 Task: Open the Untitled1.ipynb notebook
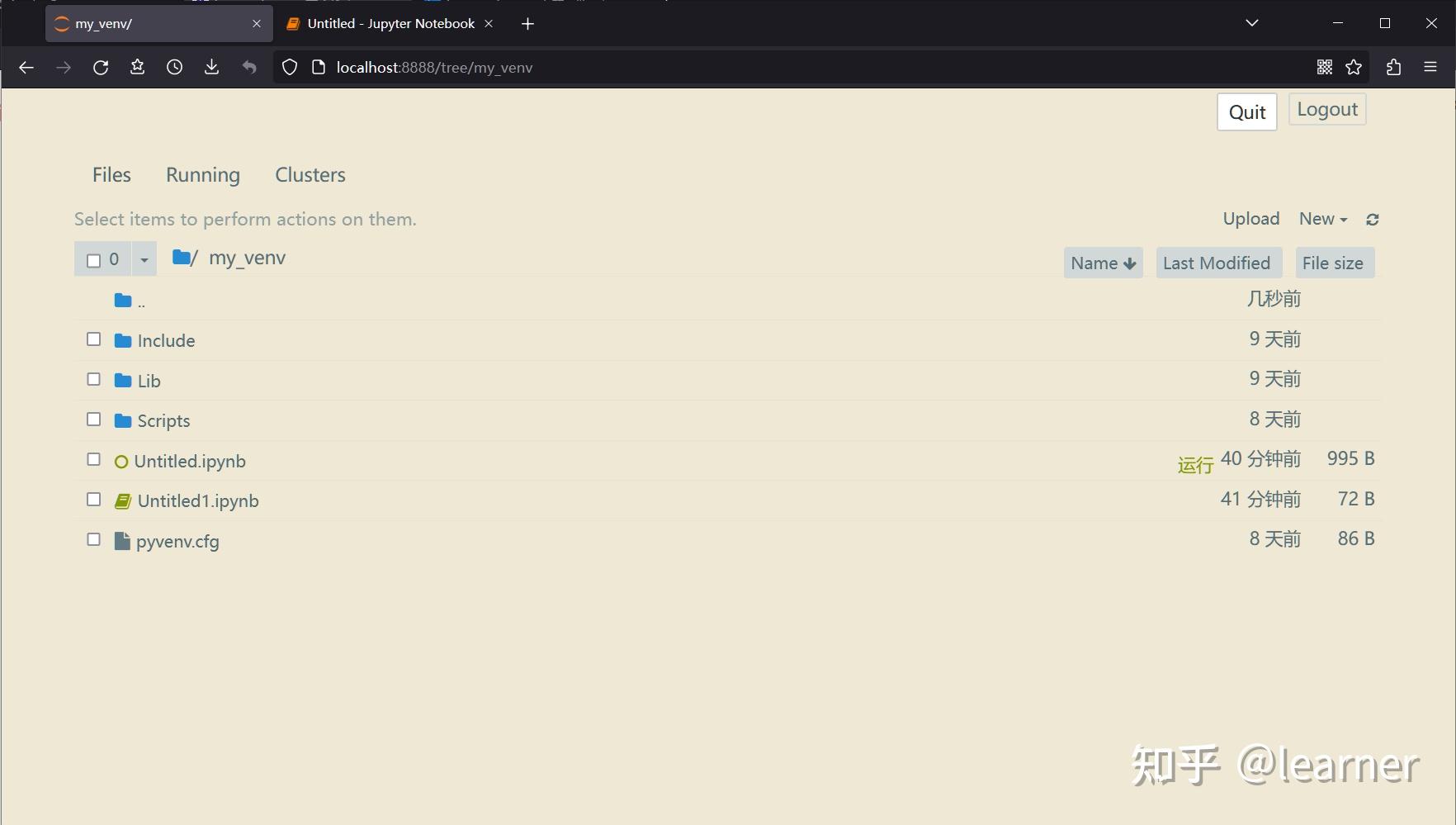[198, 501]
